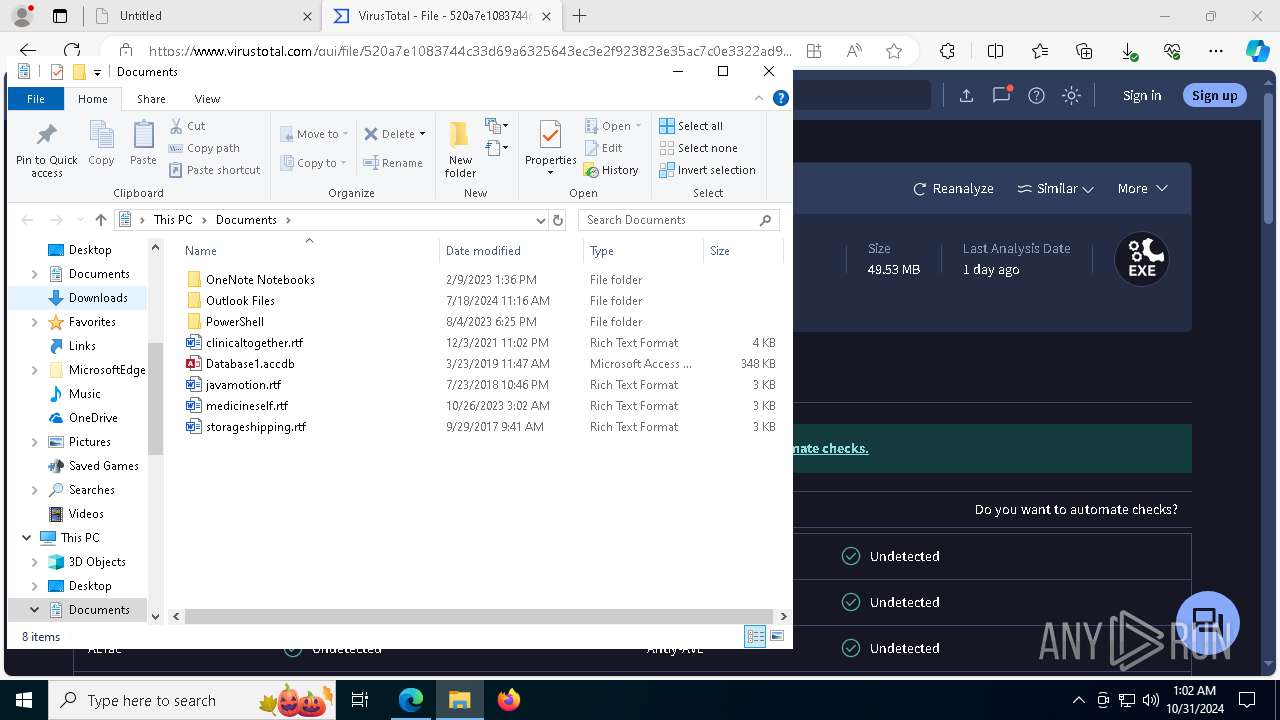Expand address bar history dropdown
The image size is (1280, 720).
point(541,220)
